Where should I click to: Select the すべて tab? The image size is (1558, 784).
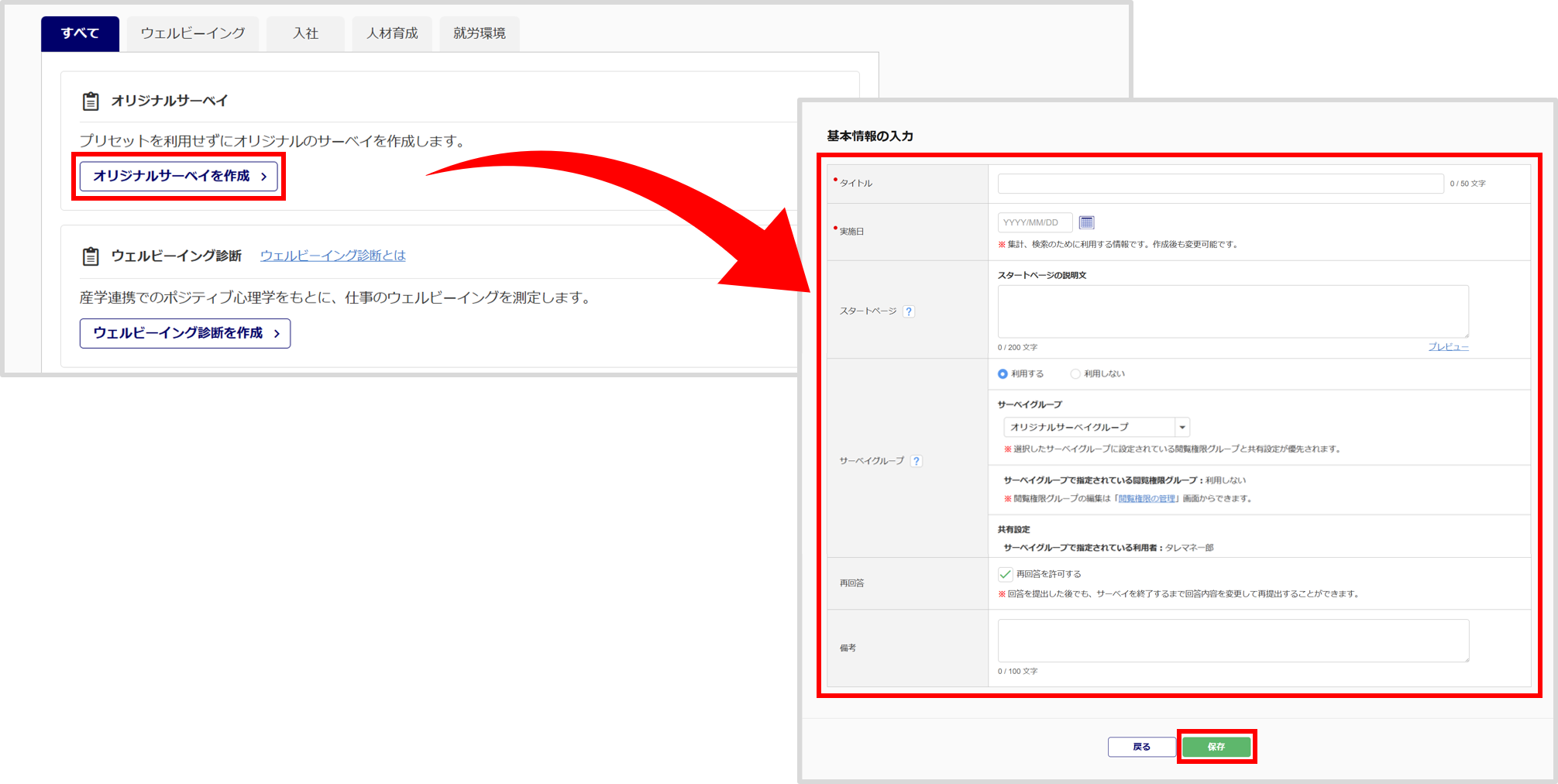click(80, 33)
